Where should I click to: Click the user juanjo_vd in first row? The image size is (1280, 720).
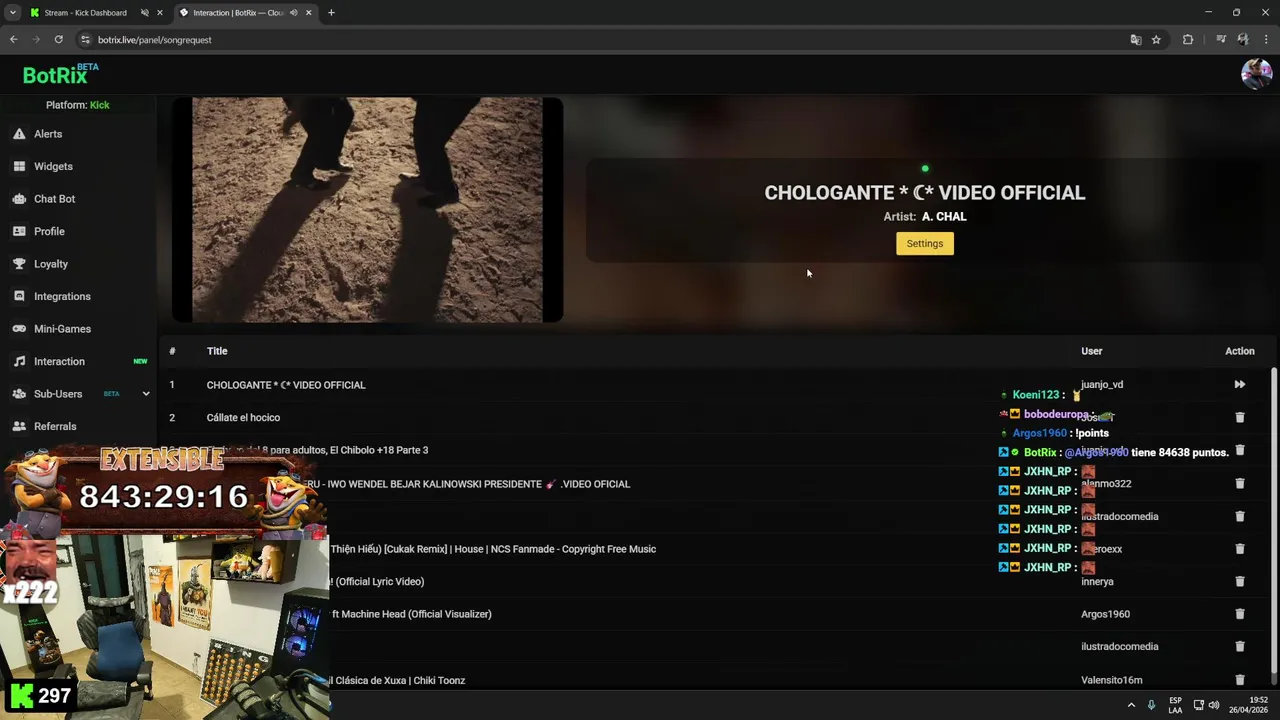(x=1102, y=384)
